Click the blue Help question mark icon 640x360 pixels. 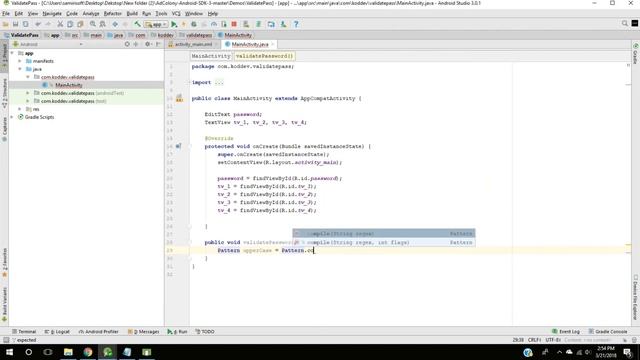[296, 24]
